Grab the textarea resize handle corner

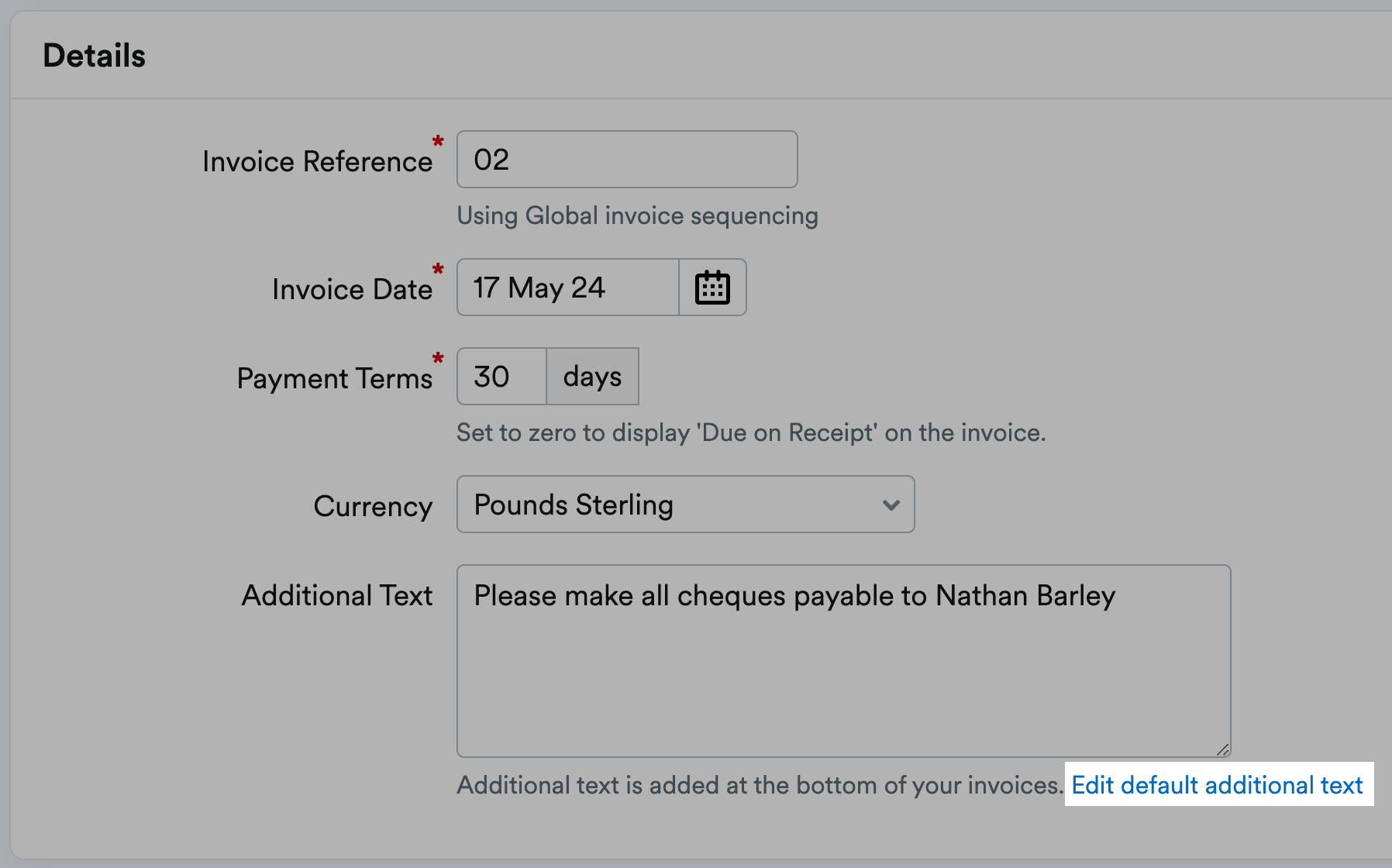(1223, 749)
